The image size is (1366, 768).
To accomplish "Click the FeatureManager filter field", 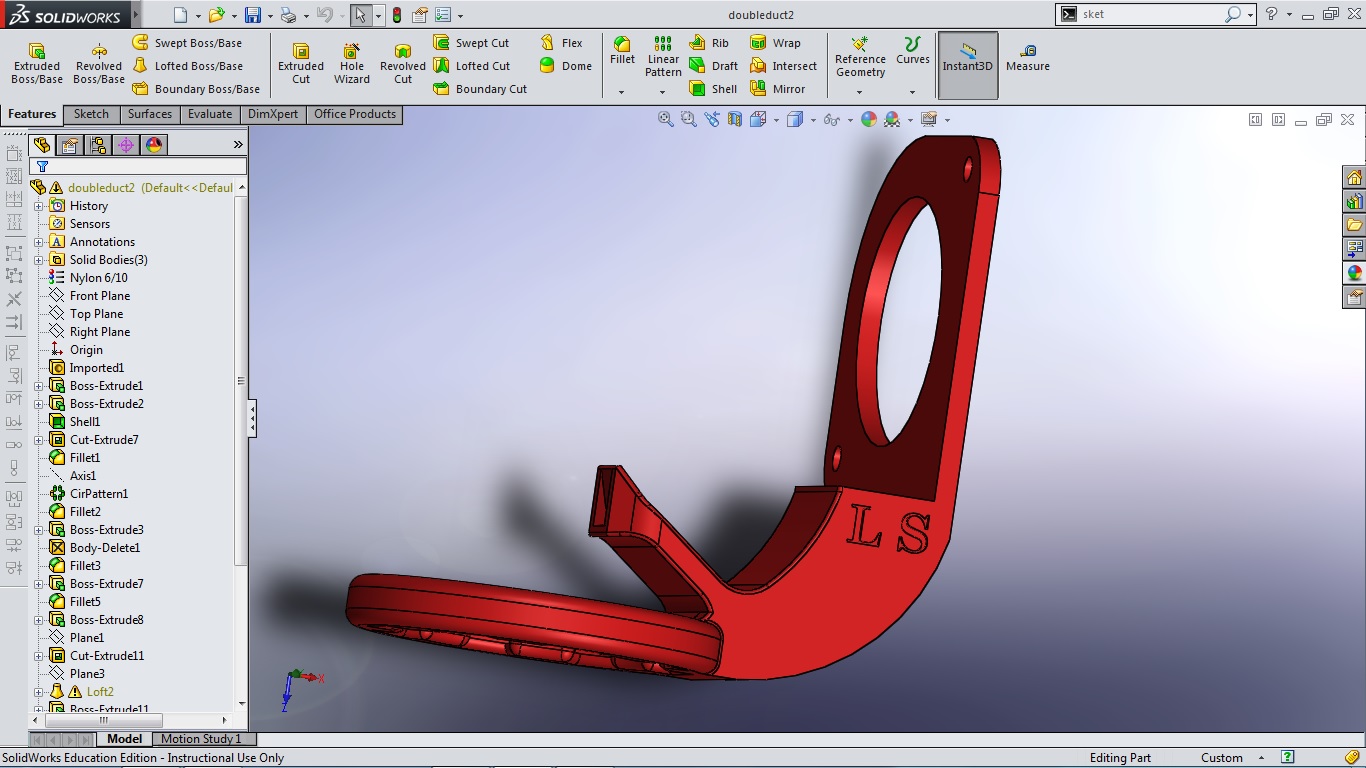I will 138,166.
